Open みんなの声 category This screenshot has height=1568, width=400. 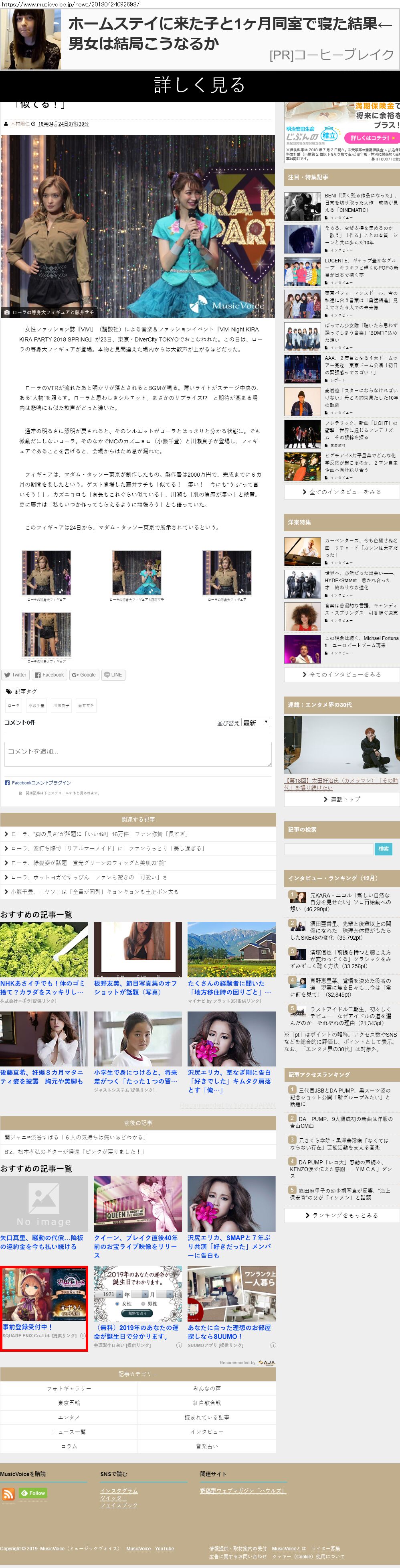point(207,1388)
